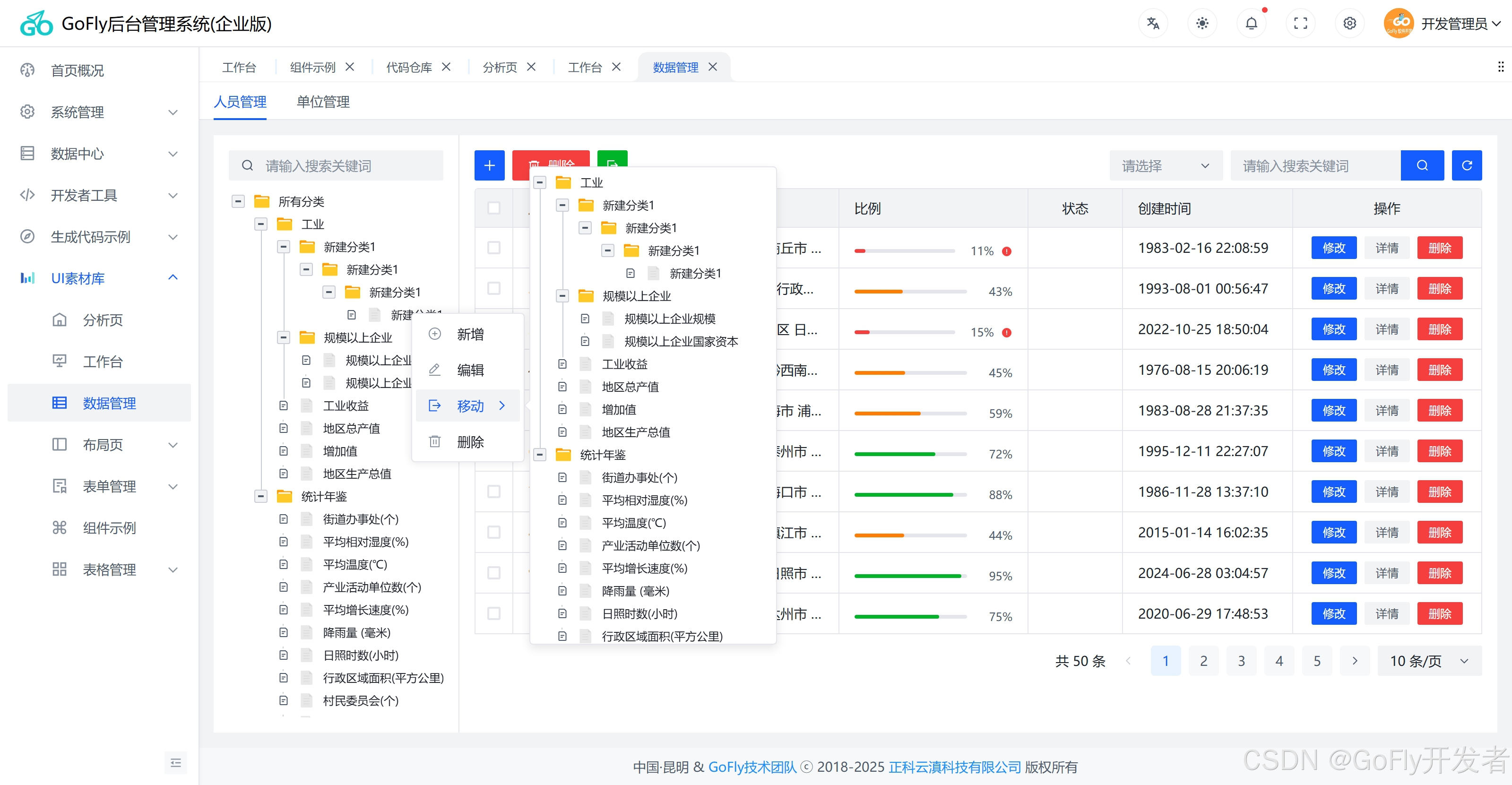The width and height of the screenshot is (1512, 785).
Task: Open the 10 条/页 page size dropdown
Action: pos(1429,661)
